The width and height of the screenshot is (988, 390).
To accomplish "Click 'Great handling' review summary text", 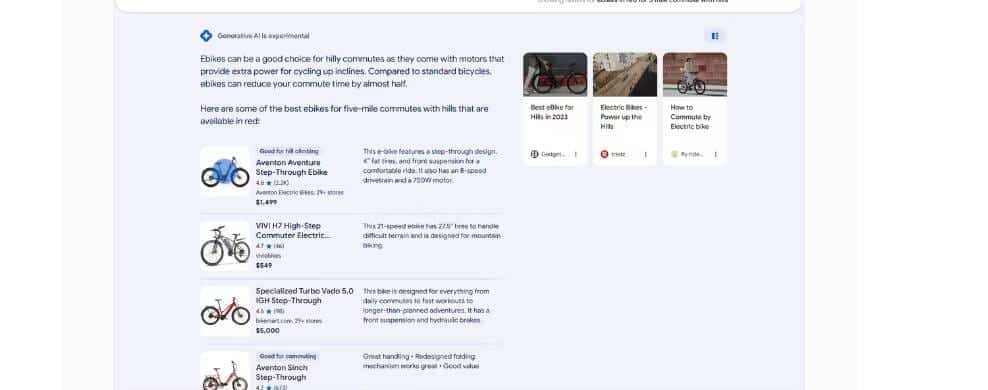I will pos(420,361).
